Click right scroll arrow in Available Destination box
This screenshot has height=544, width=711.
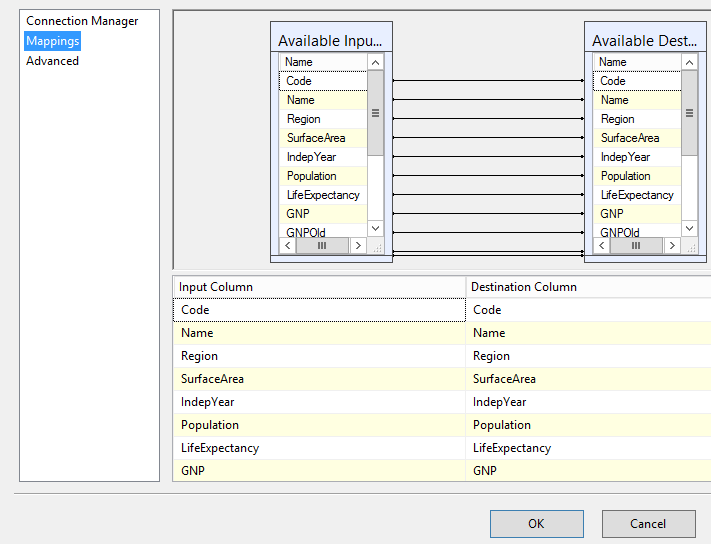coord(672,245)
